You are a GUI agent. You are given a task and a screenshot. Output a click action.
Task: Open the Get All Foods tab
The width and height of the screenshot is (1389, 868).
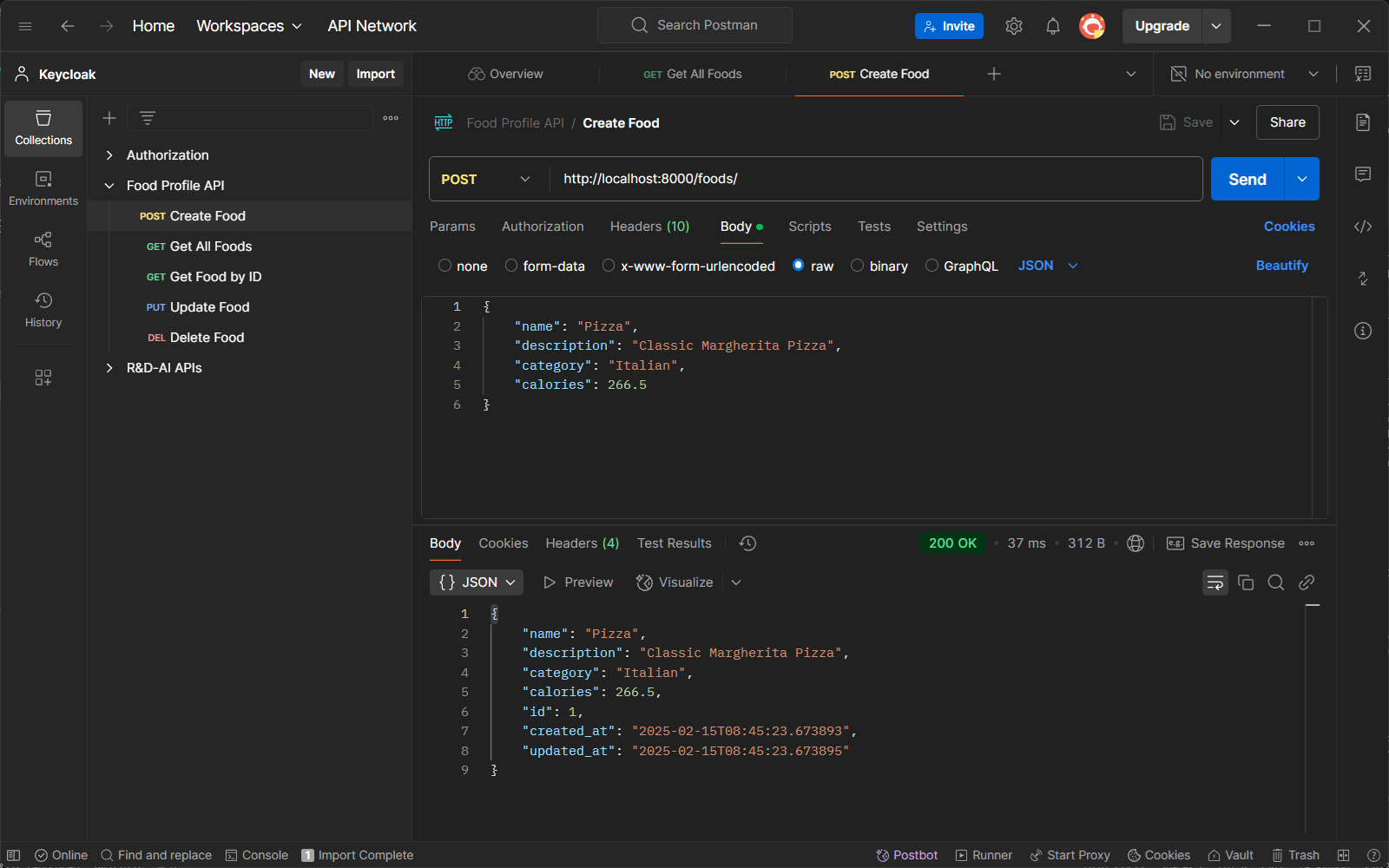[x=693, y=74]
